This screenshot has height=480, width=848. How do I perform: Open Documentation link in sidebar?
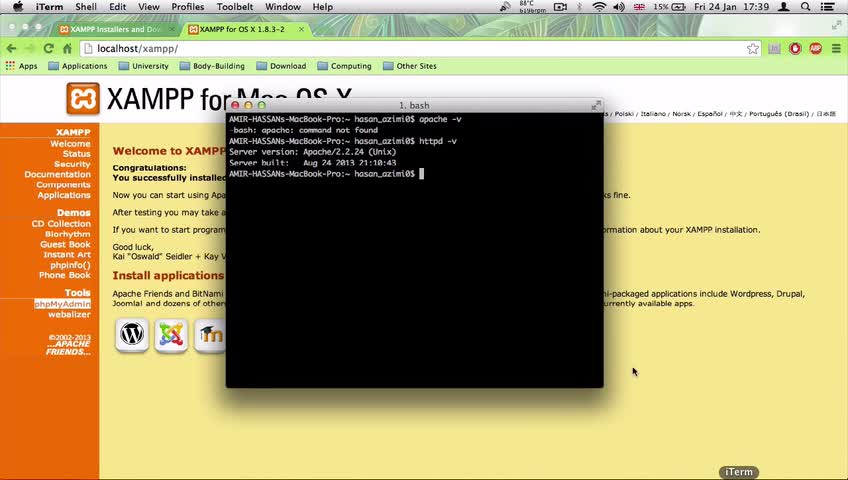pyautogui.click(x=57, y=175)
